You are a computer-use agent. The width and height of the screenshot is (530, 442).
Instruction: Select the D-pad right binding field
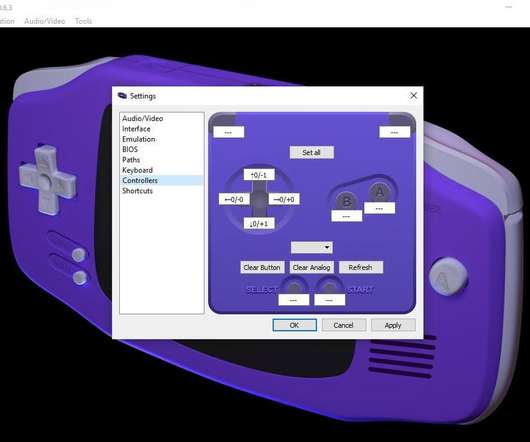[x=284, y=199]
